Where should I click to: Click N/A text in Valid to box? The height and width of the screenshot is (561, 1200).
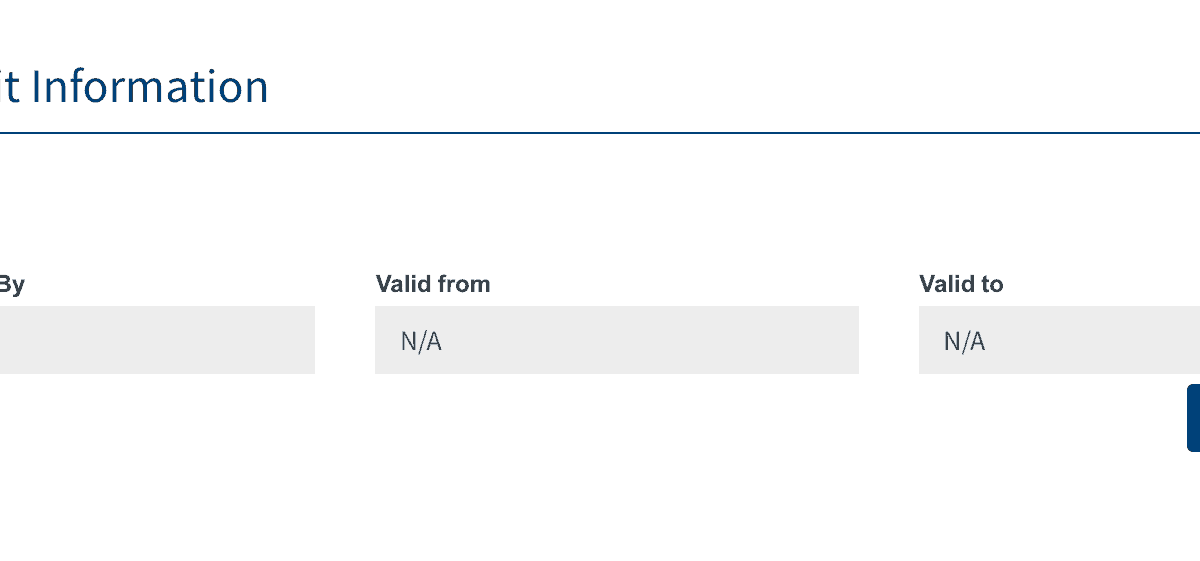coord(964,341)
